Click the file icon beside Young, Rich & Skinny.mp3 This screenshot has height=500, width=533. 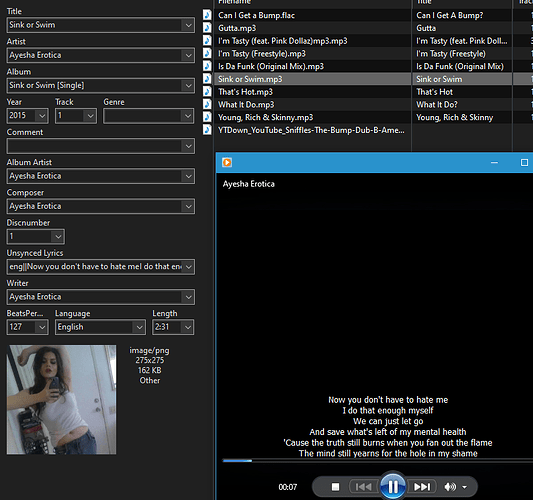207,117
